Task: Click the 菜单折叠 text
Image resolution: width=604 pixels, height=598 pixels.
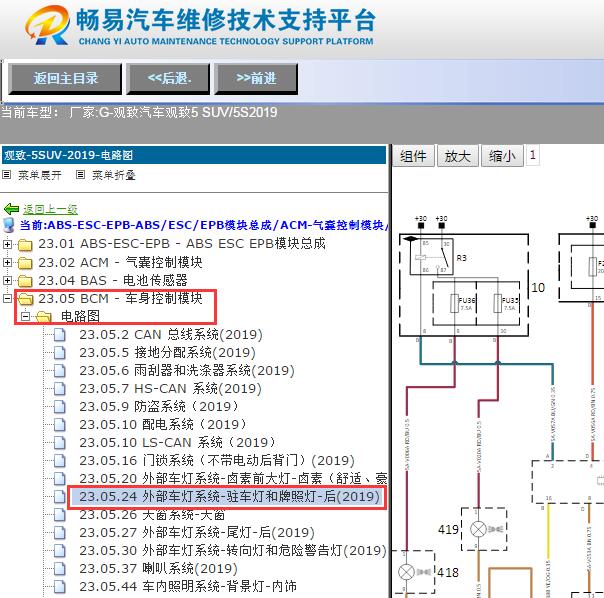Action: 114,175
